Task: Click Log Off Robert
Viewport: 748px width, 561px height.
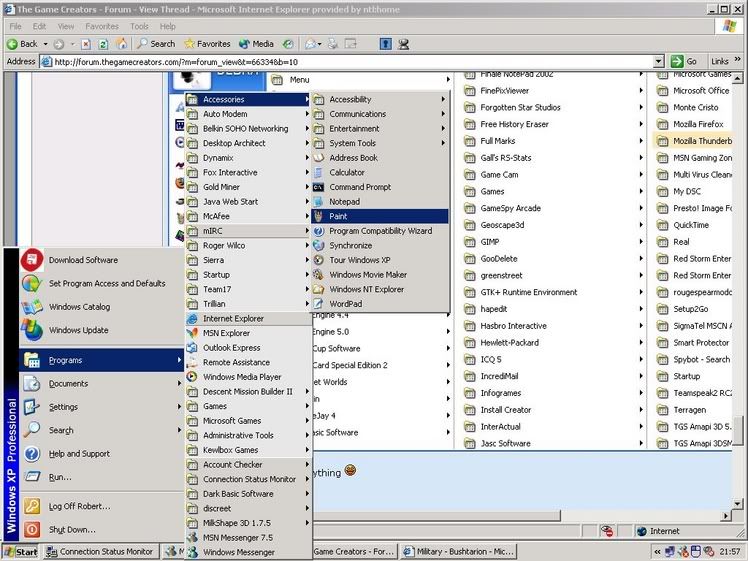Action: [102, 506]
